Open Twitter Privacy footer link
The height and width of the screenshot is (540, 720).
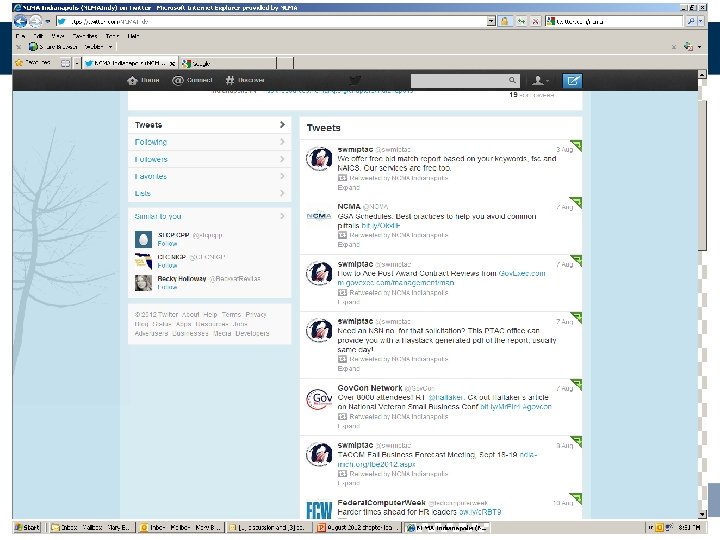click(256, 315)
